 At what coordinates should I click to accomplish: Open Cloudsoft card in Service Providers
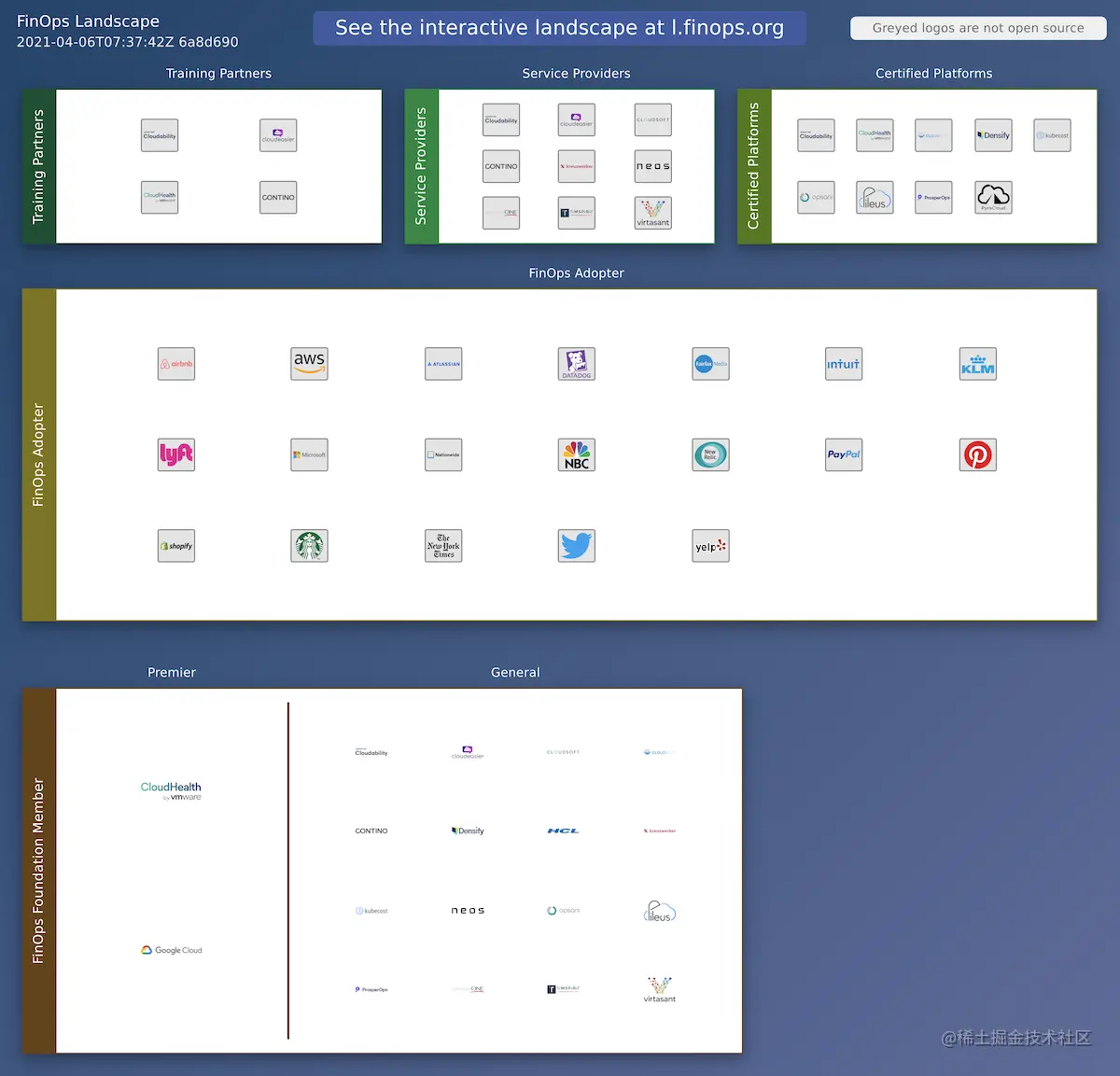(x=653, y=119)
